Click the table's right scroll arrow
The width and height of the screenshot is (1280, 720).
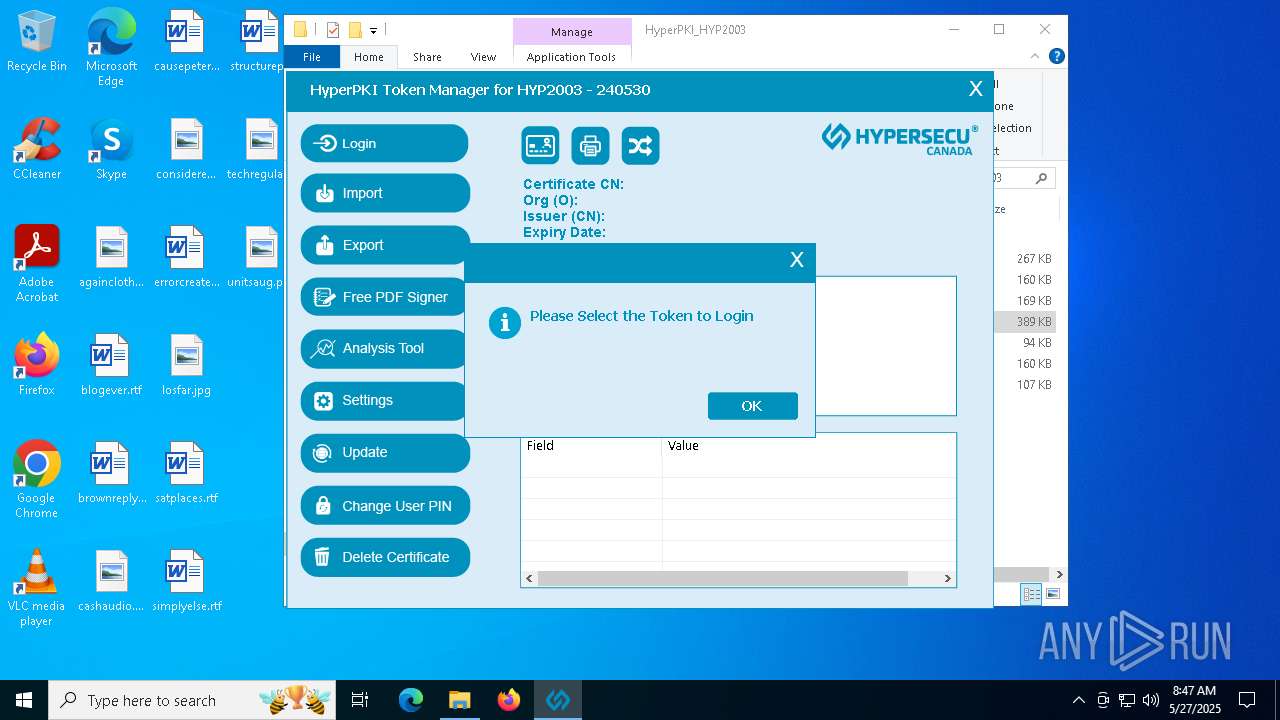(947, 578)
